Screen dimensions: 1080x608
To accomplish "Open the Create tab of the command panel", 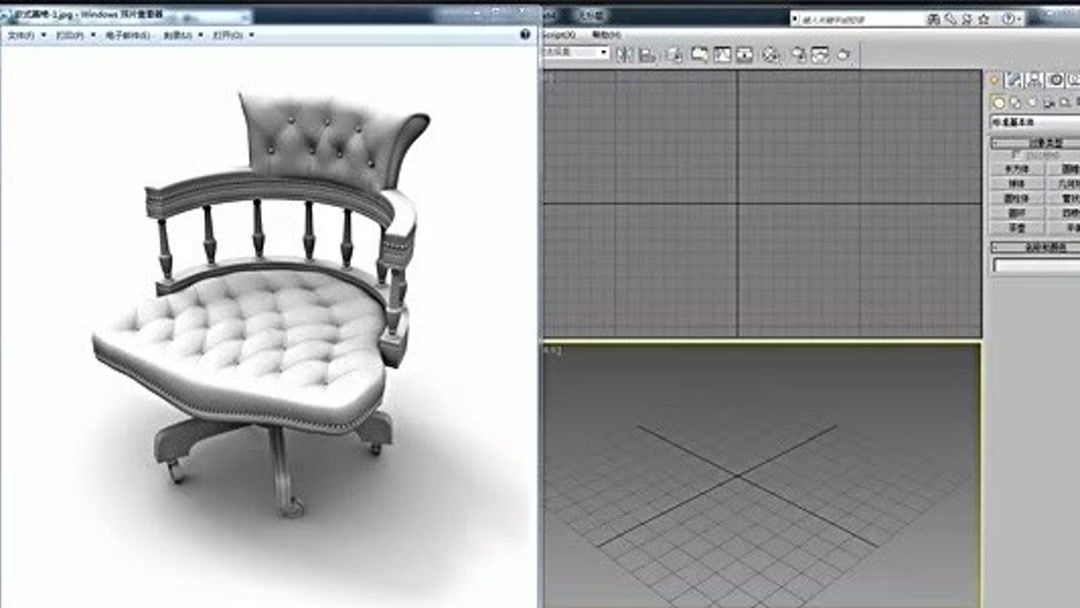I will point(994,78).
